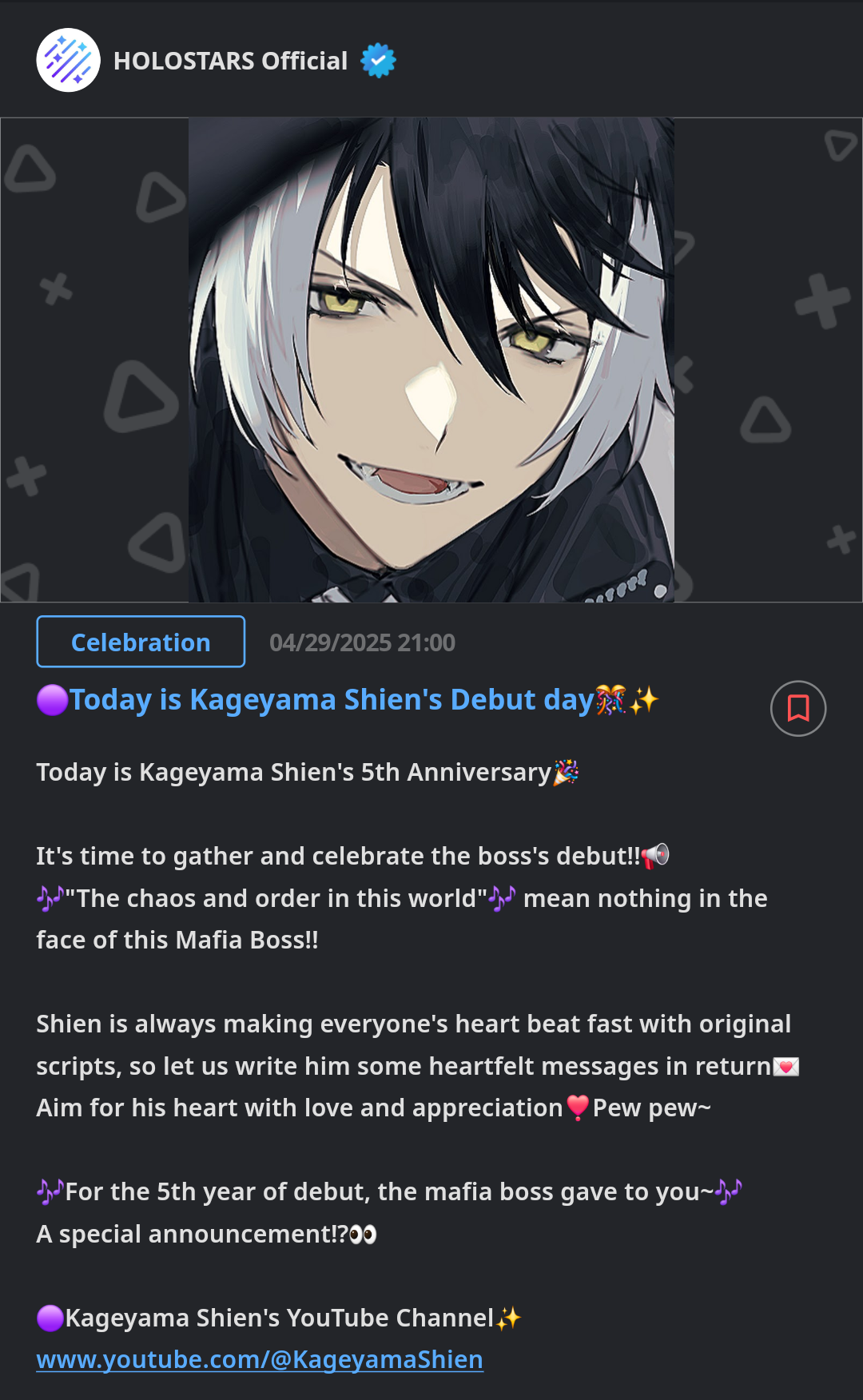The image size is (863, 1400).
Task: Open the Kageyama Shien YouTube channel link
Action: 260,1359
